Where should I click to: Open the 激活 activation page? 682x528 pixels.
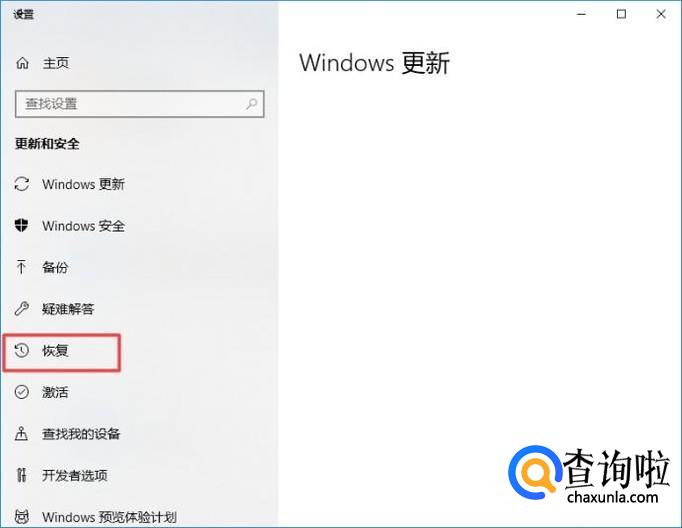click(x=55, y=392)
